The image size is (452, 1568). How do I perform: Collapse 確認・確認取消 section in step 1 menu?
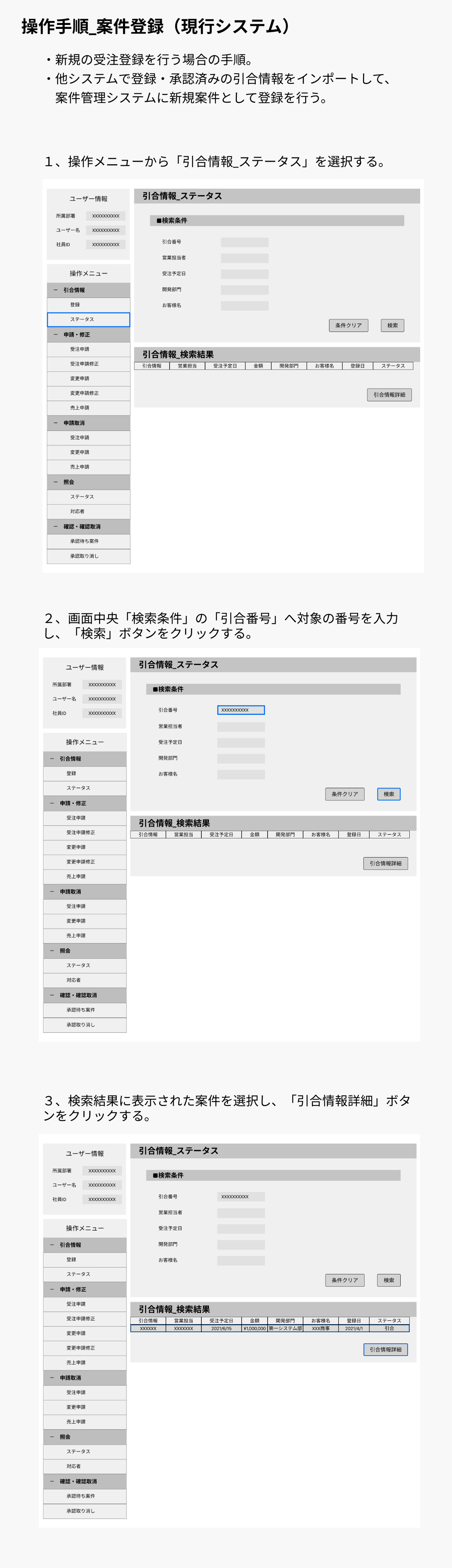point(55,527)
